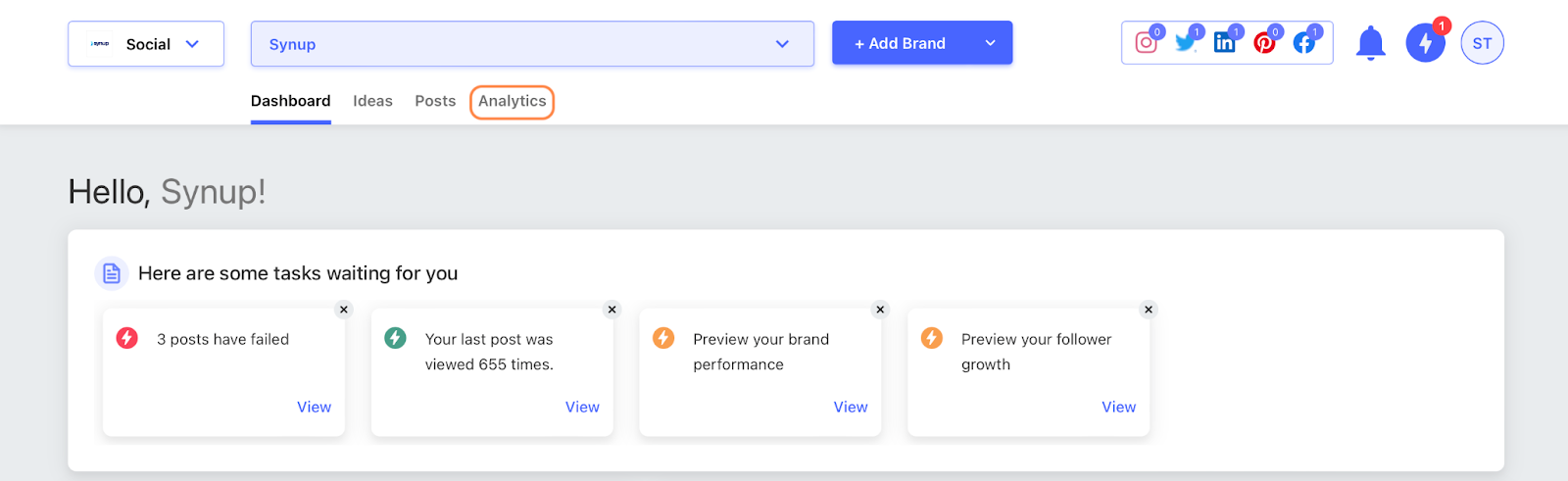Open the ST profile avatar
Screen dimensions: 1568x481
tap(1482, 43)
